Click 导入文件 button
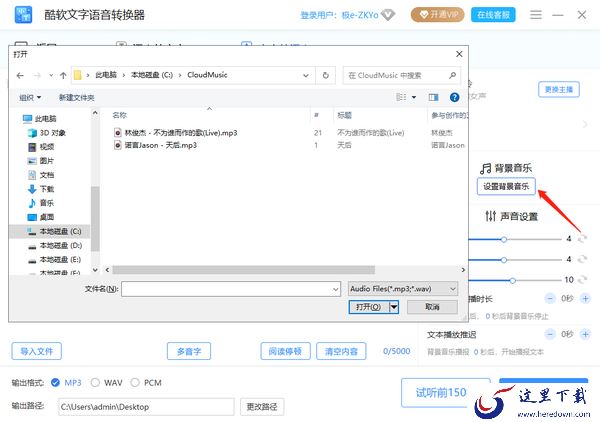The height and width of the screenshot is (422, 600). click(36, 351)
